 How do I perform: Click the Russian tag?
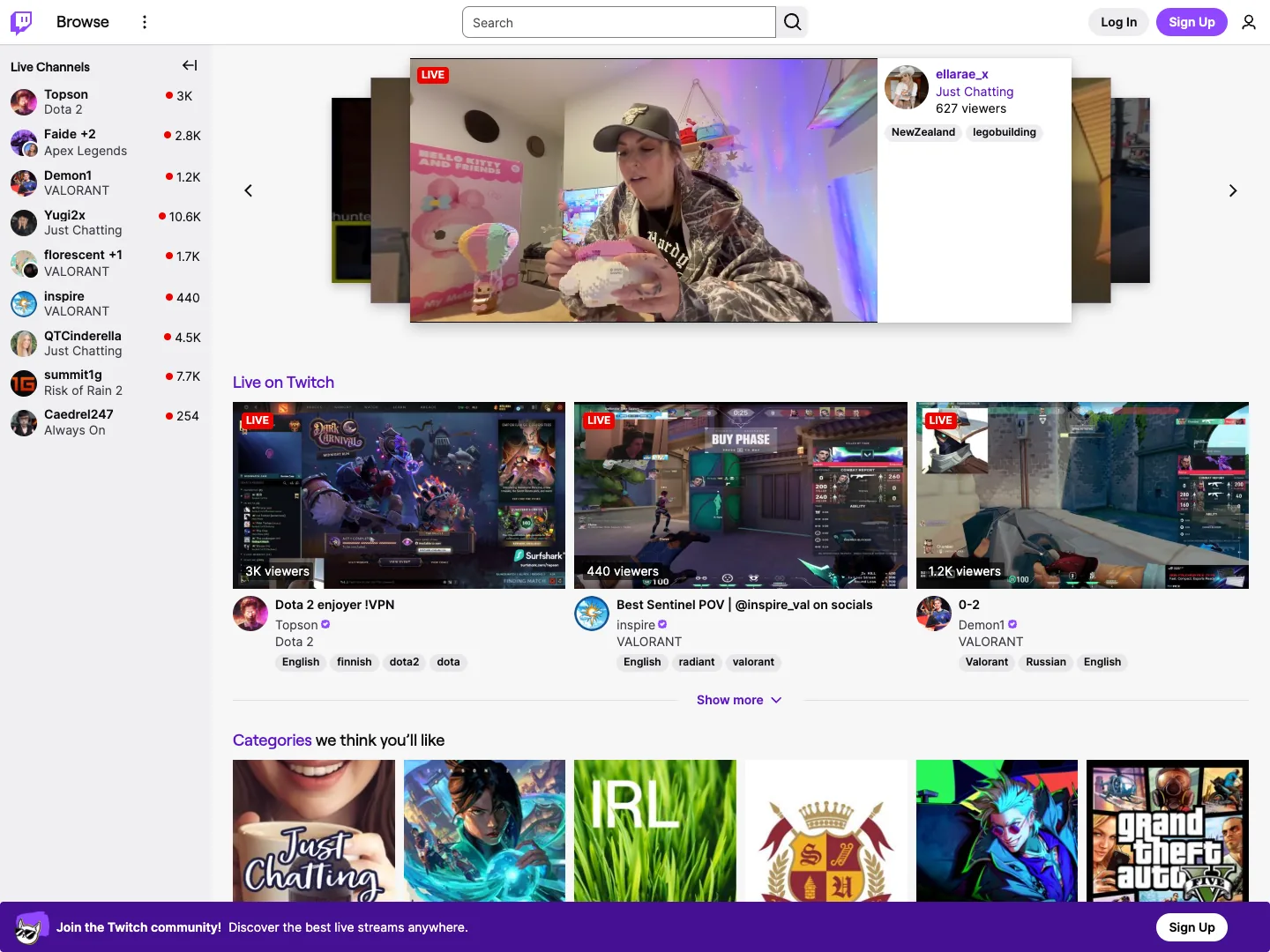coord(1046,662)
